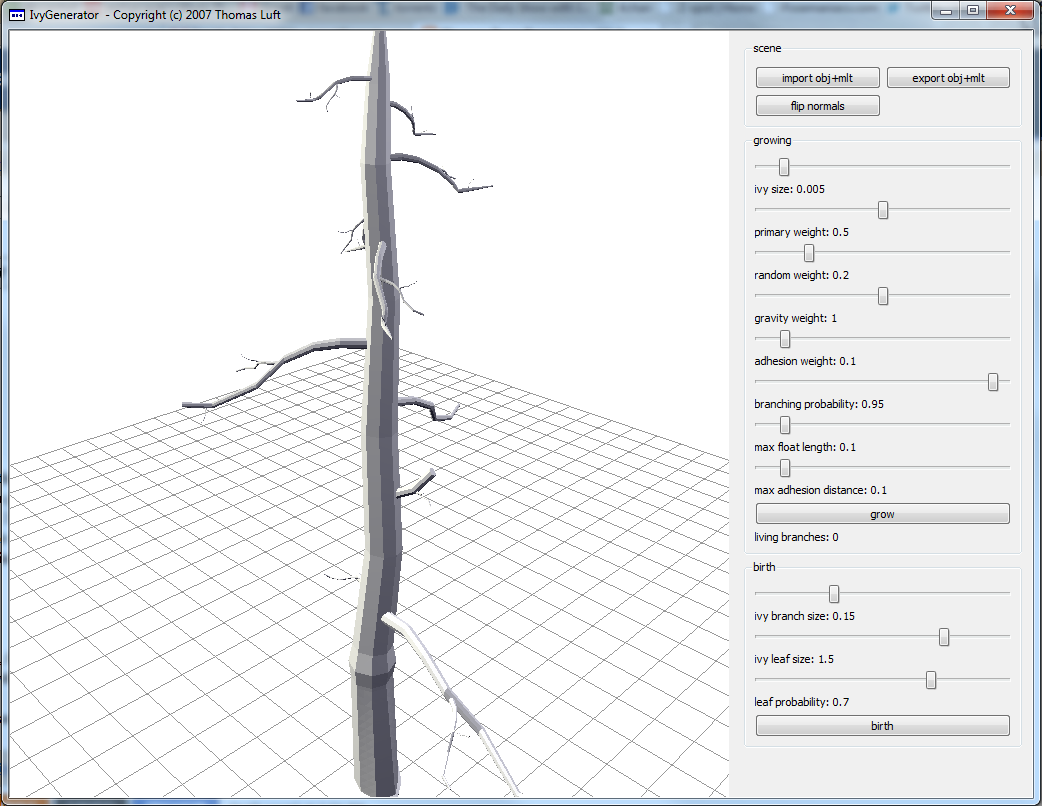The width and height of the screenshot is (1042, 806).
Task: Click the max adhesion distance slider handle
Action: (x=785, y=468)
